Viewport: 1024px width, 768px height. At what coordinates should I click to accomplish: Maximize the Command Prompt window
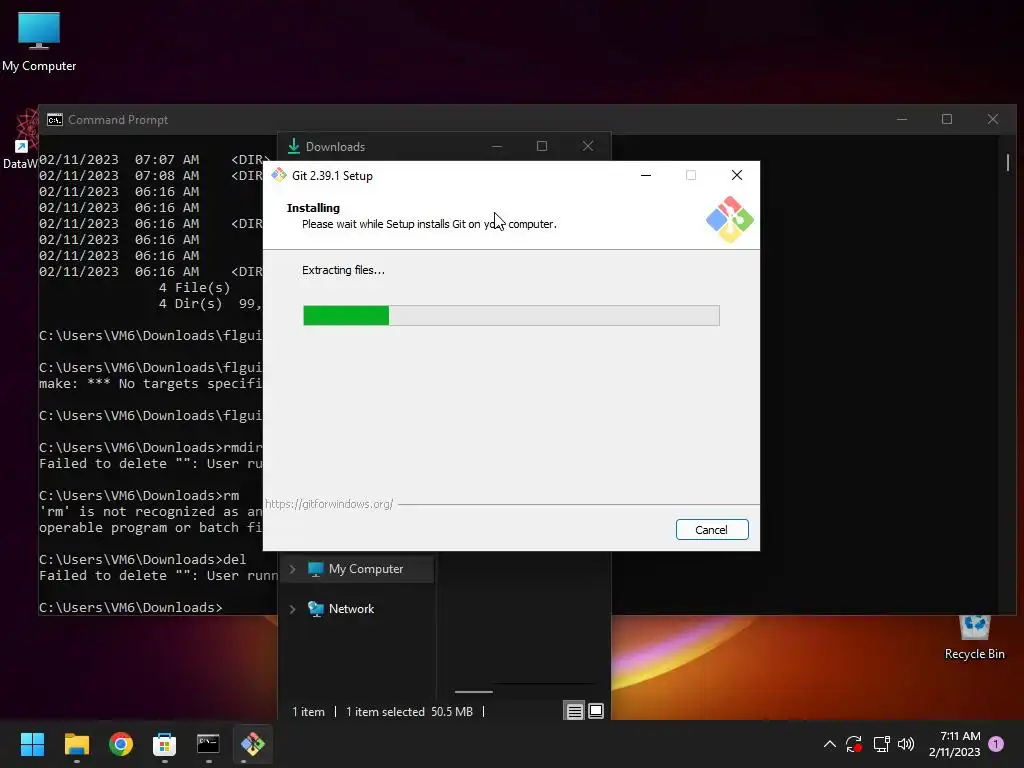947,120
